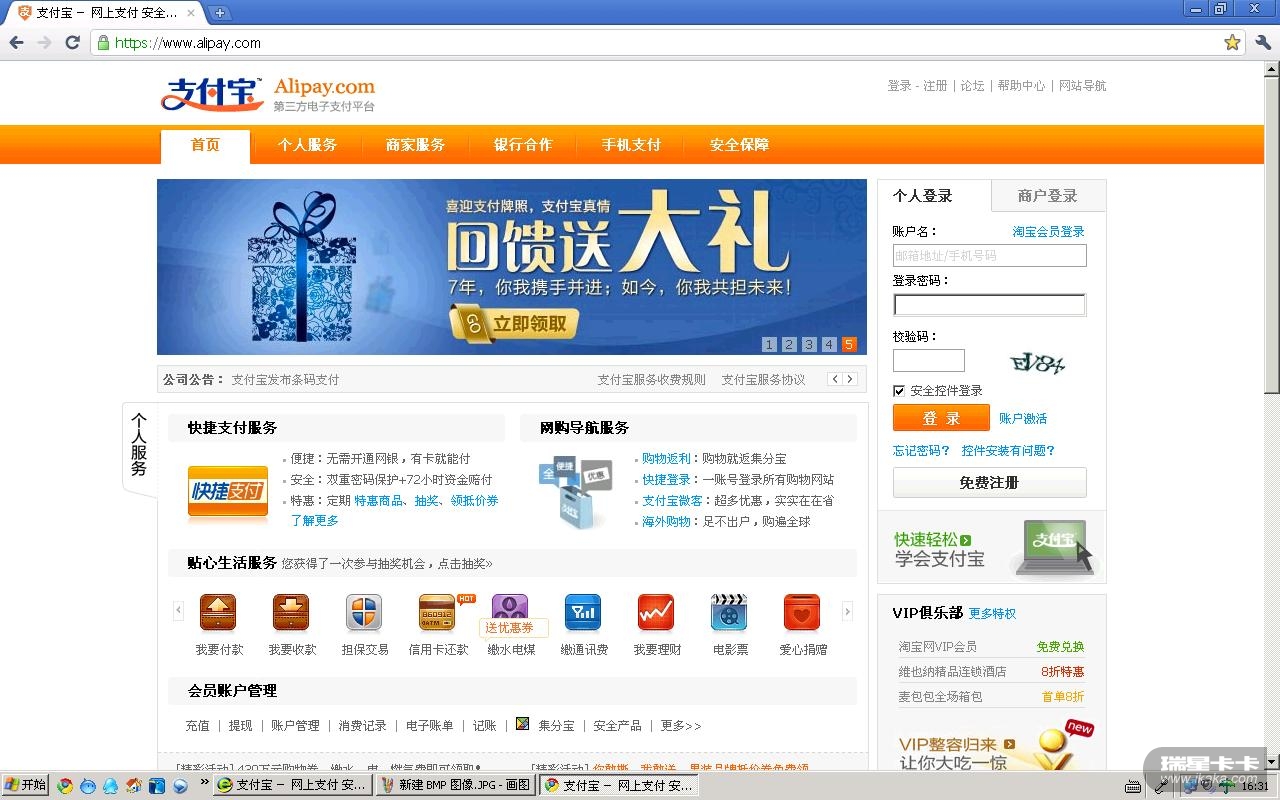Open the 手机支付 navigation tab
This screenshot has width=1280, height=800.
click(631, 145)
